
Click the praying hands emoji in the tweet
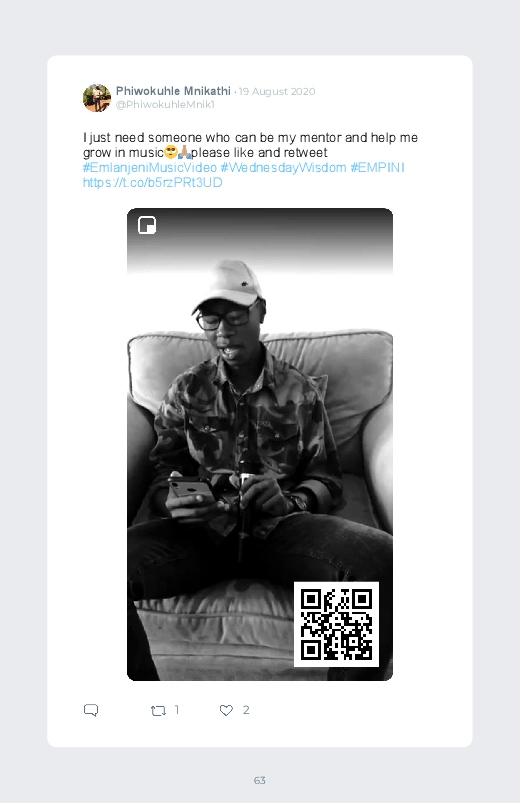[184, 152]
